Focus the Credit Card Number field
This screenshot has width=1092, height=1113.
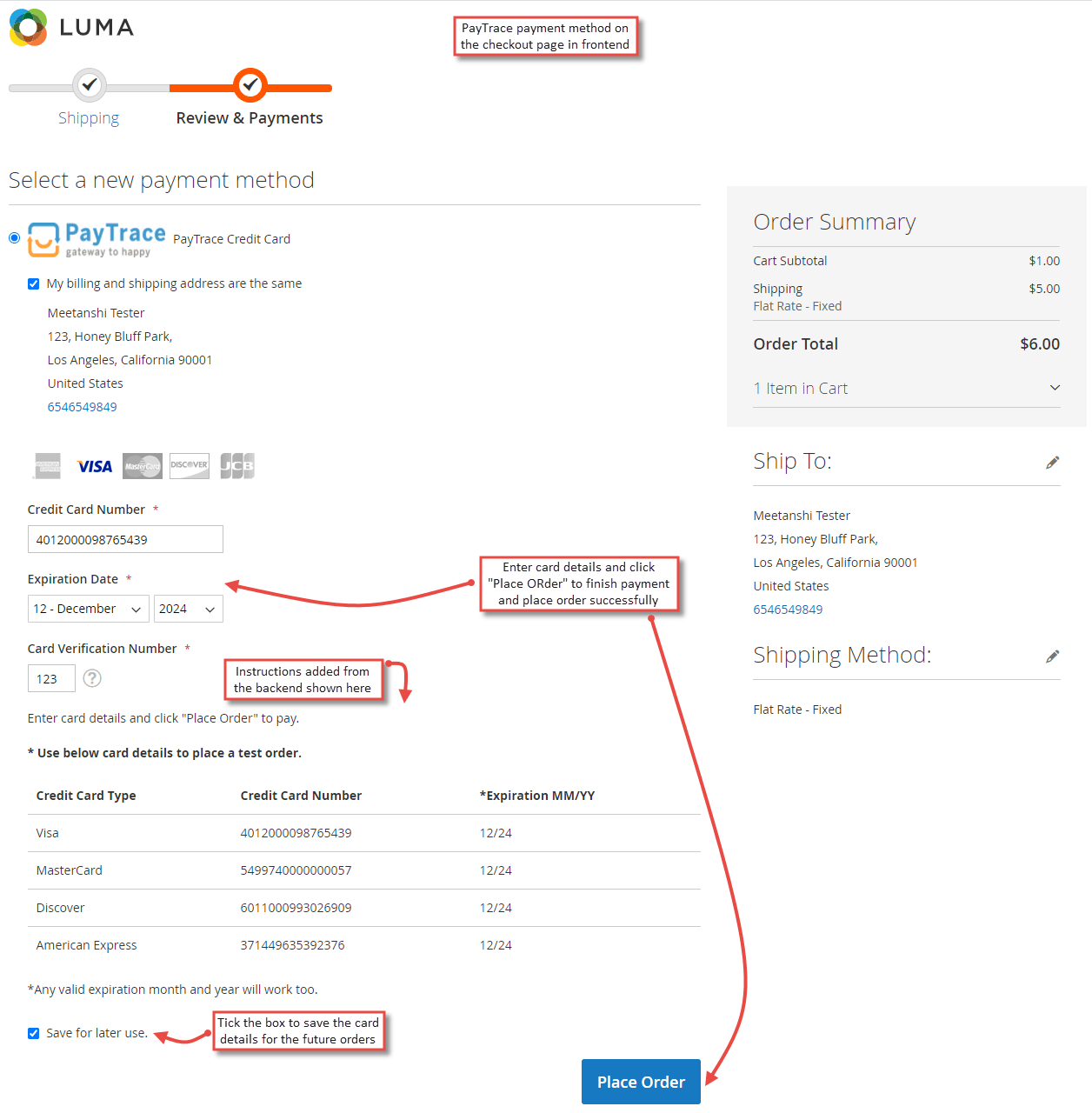click(x=125, y=539)
